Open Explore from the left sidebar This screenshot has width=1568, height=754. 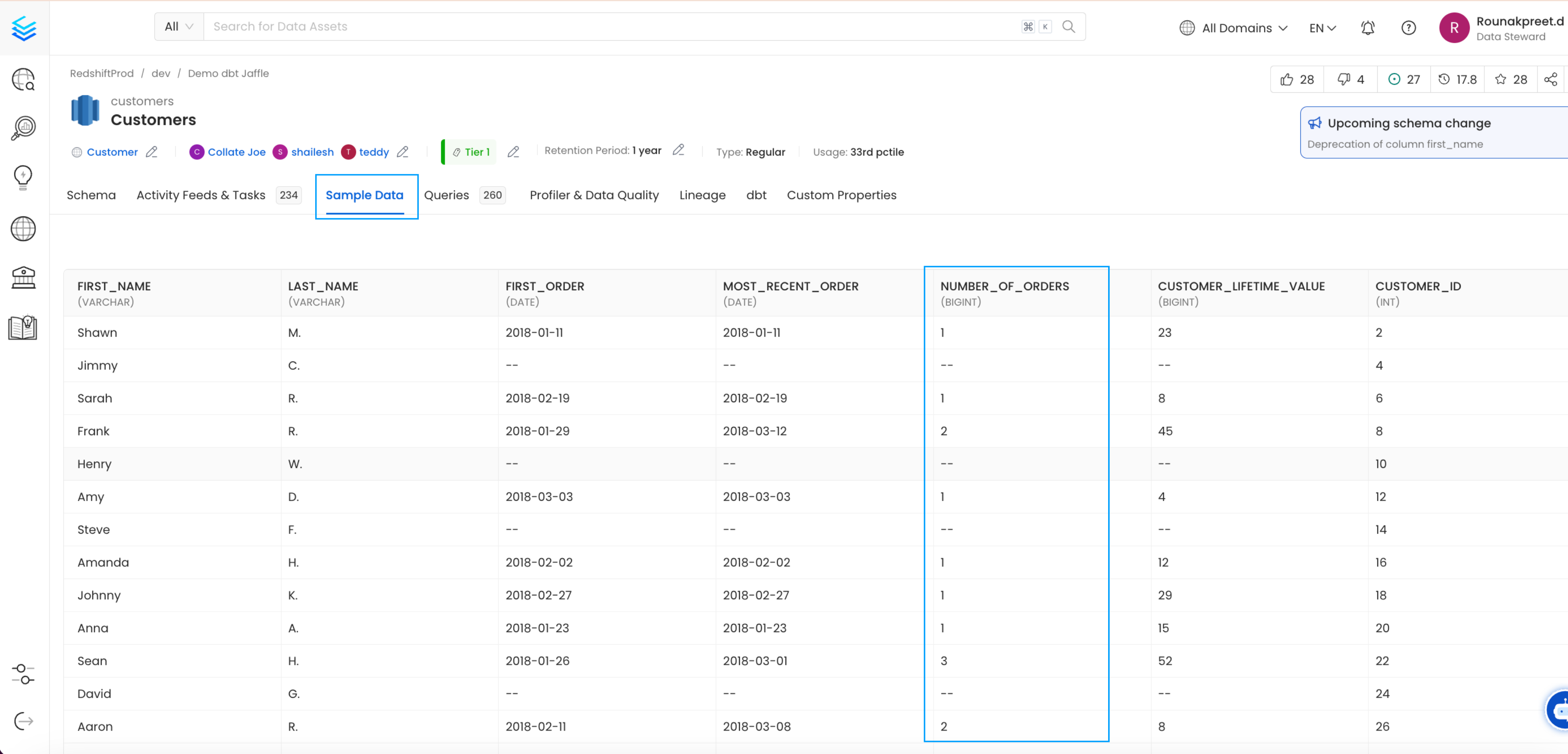point(22,79)
